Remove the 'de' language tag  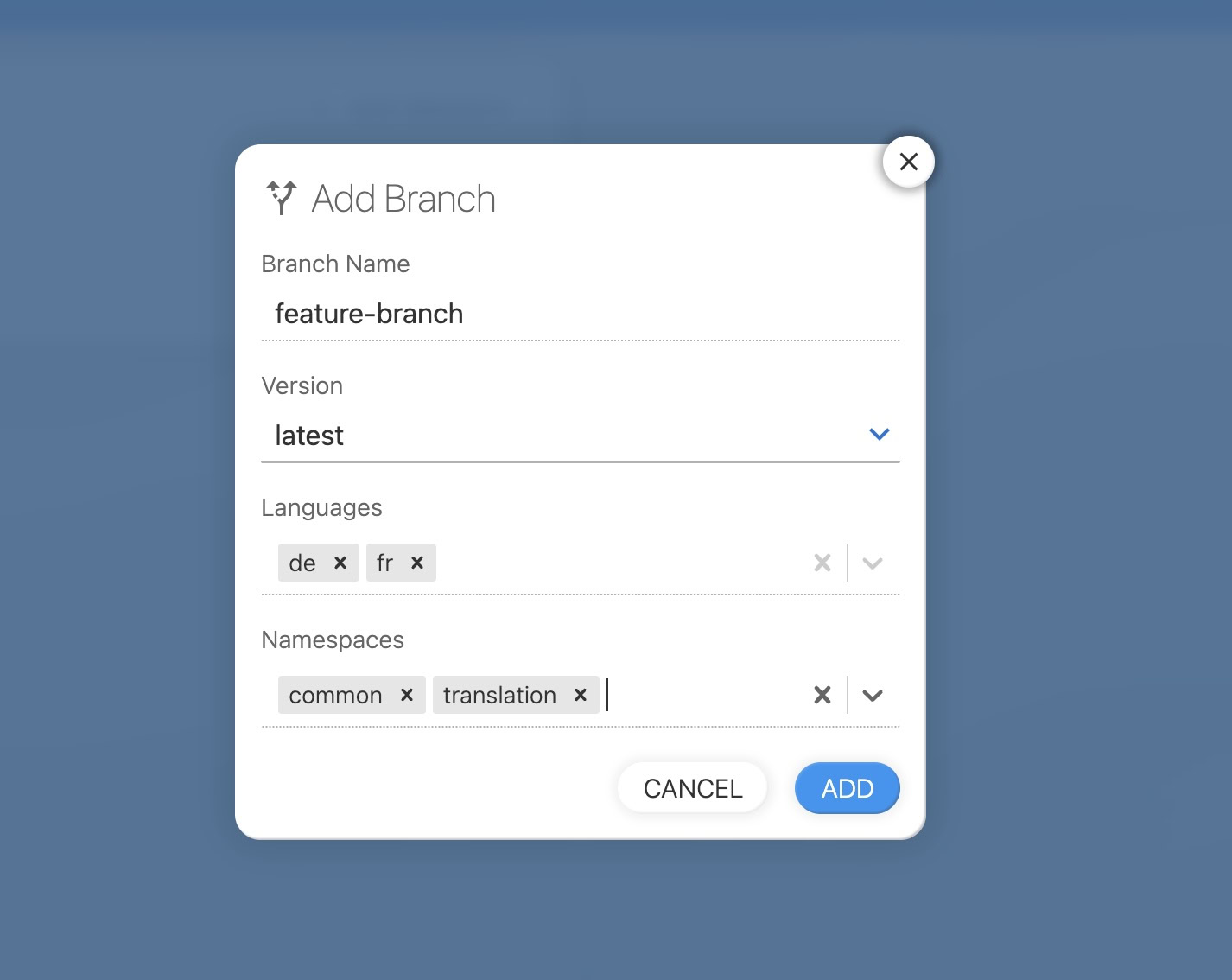tap(340, 563)
